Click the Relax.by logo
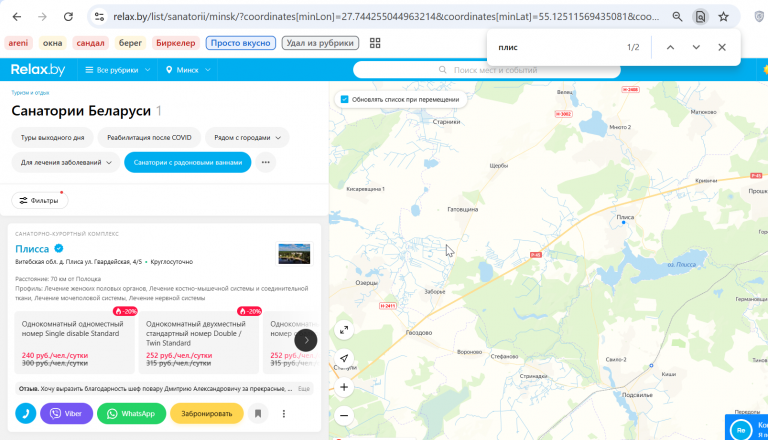This screenshot has height=440, width=768. 38,70
